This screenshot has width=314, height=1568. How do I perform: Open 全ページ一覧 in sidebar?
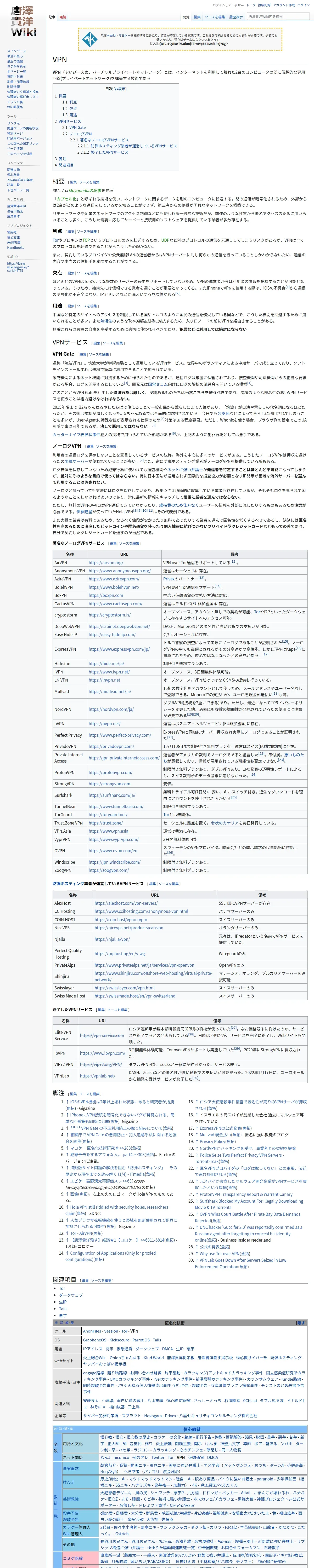pyautogui.click(x=16, y=71)
